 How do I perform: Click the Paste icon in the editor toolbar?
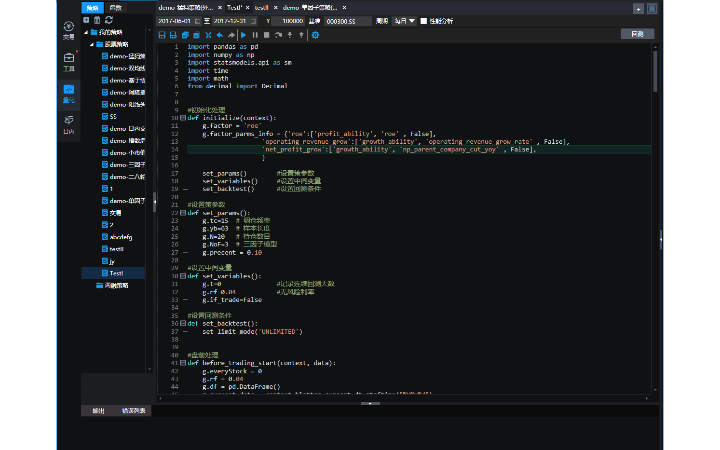point(197,35)
